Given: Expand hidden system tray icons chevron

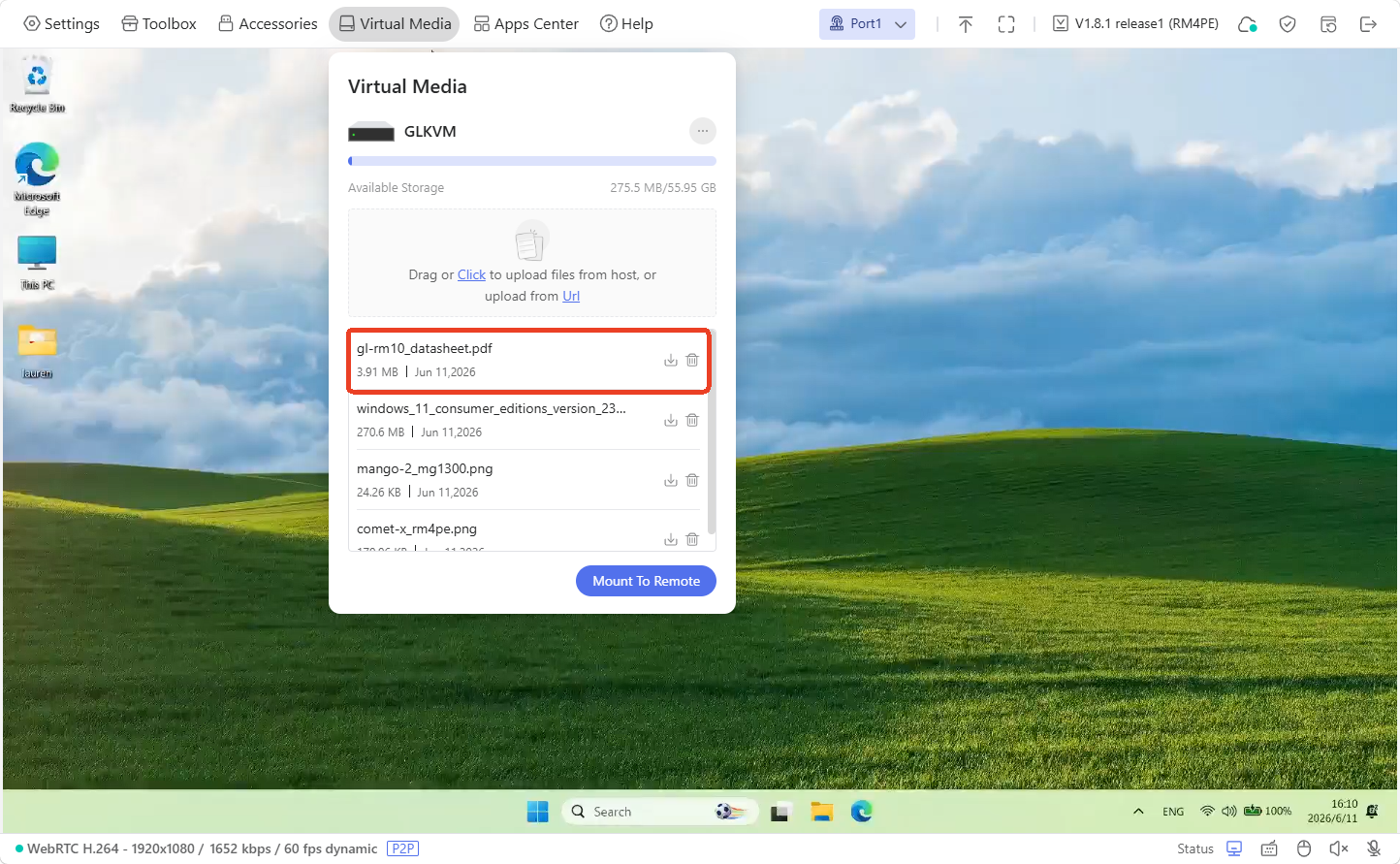Looking at the screenshot, I should click(x=1138, y=812).
